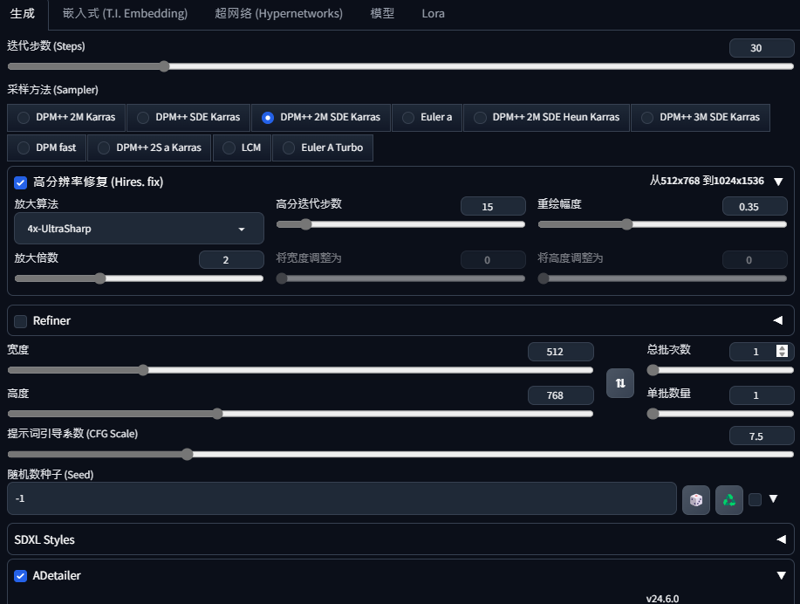Pick the LCM sampler option

(242, 148)
